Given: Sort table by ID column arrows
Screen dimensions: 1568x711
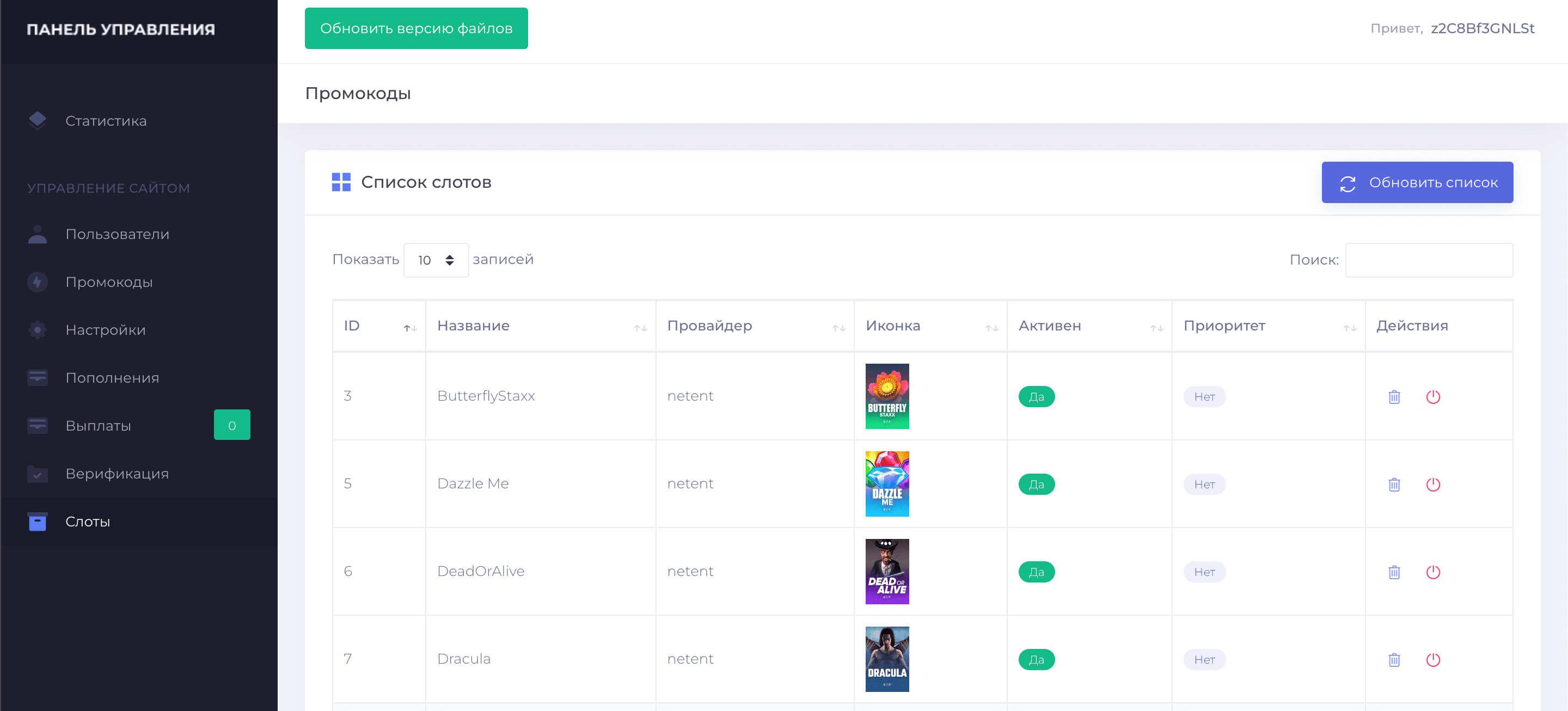Looking at the screenshot, I should coord(409,328).
